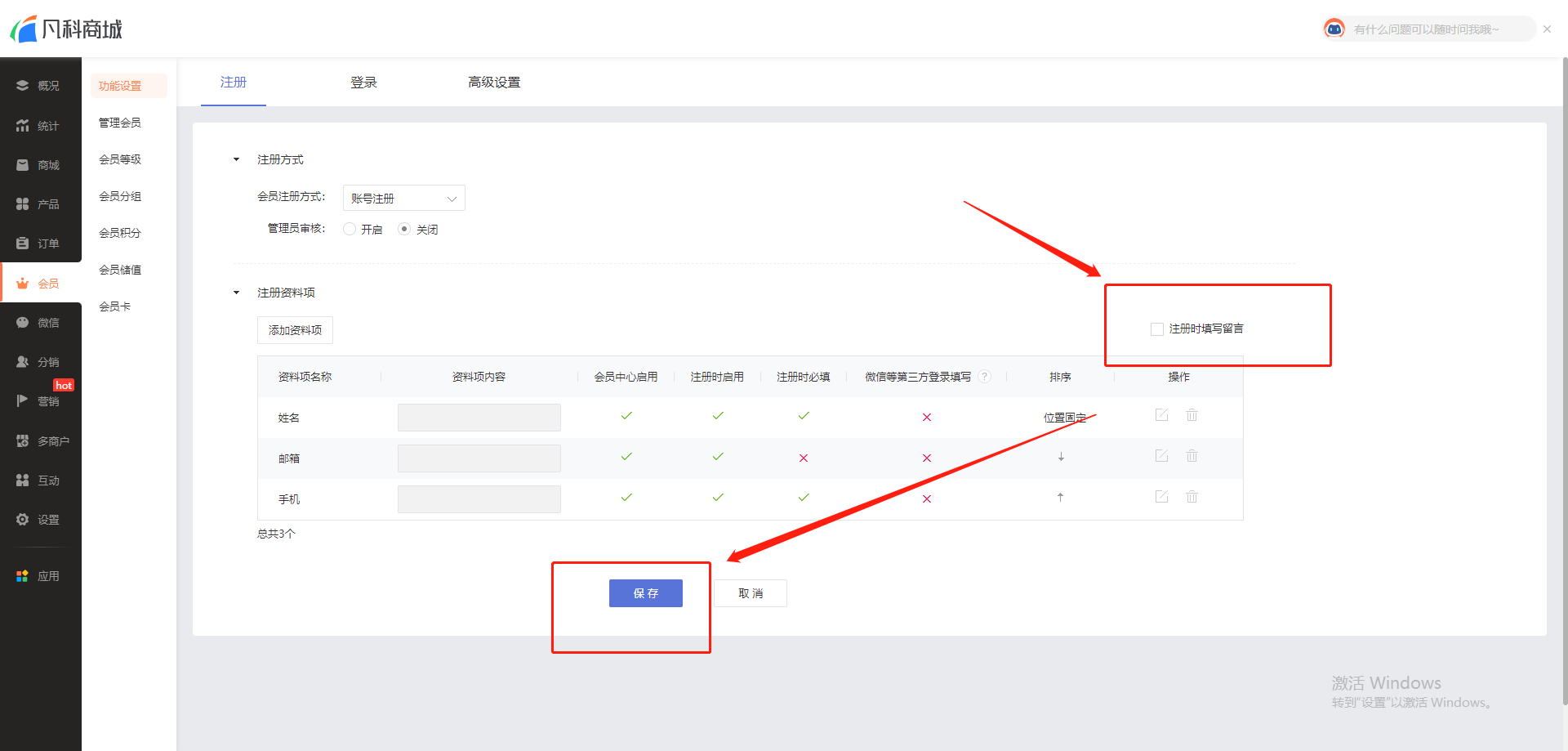Toggle 注册时启用 for 手机

click(718, 498)
